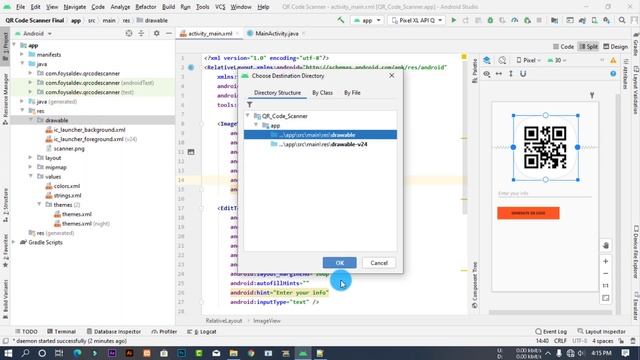Viewport: 640px width, 360px height.
Task: Click the filter funnel icon in dialog
Action: [249, 104]
